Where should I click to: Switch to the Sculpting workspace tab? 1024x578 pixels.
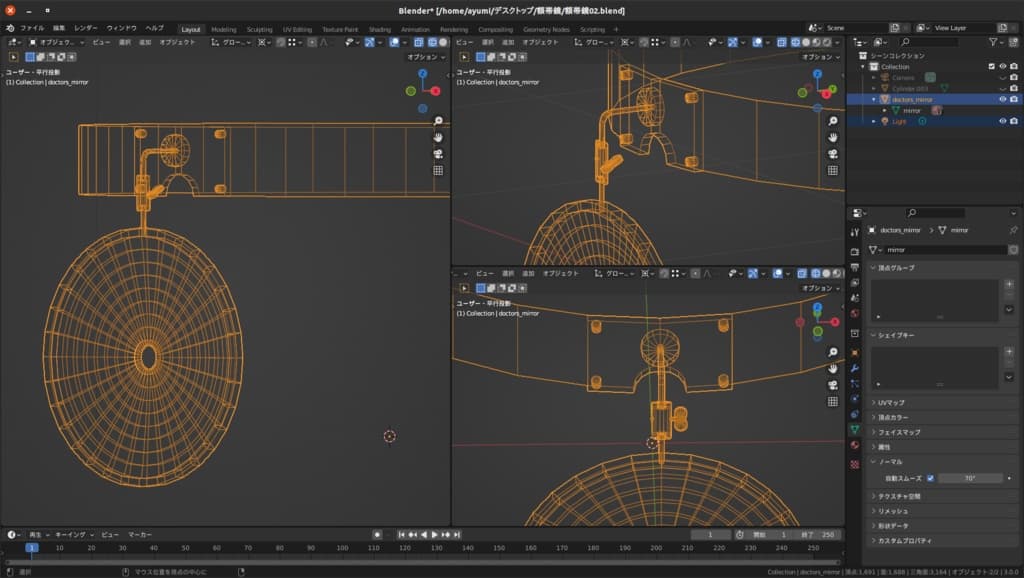(x=259, y=29)
